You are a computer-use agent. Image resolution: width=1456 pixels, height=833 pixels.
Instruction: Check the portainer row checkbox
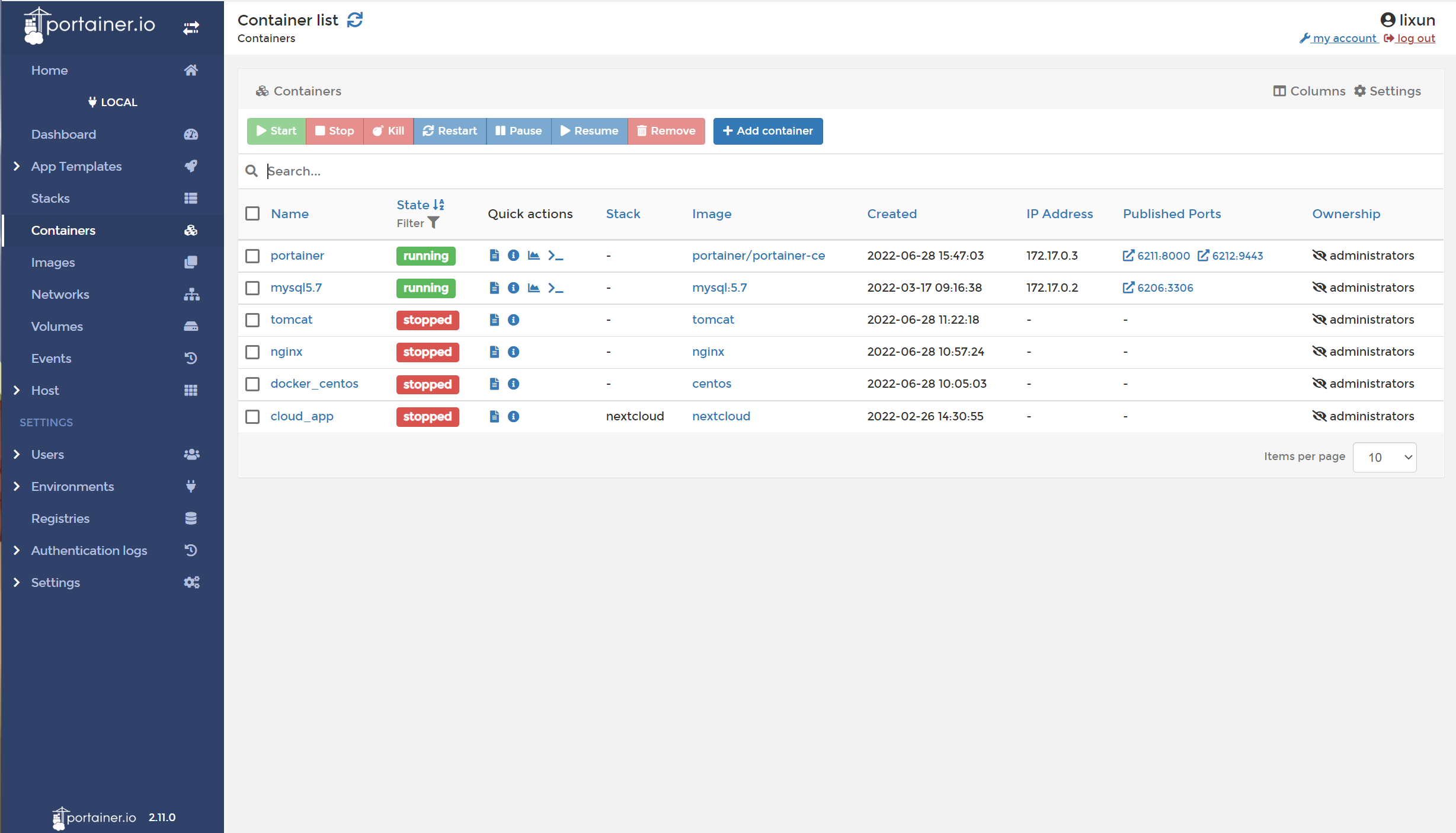(x=252, y=256)
